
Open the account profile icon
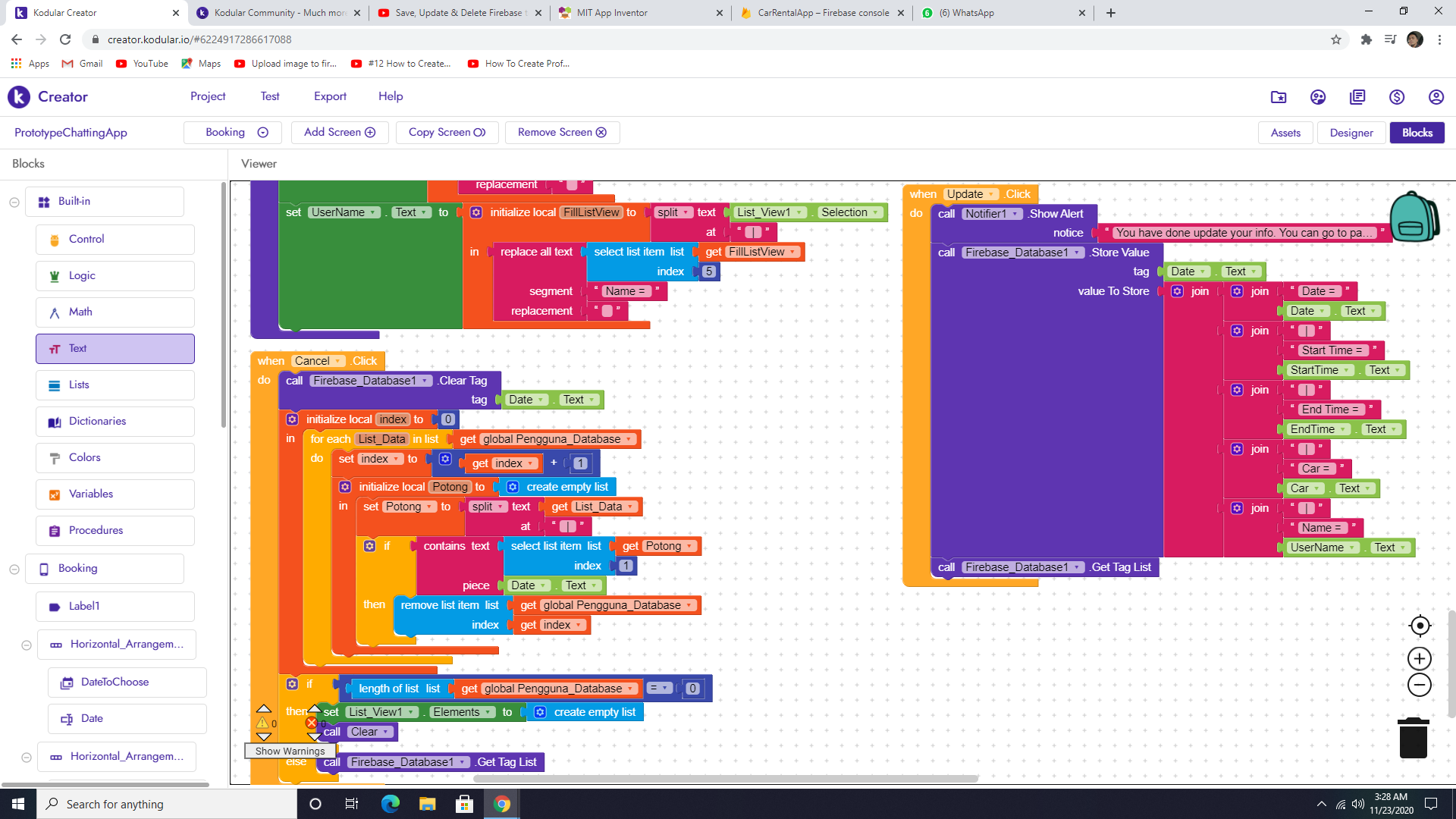coord(1436,97)
